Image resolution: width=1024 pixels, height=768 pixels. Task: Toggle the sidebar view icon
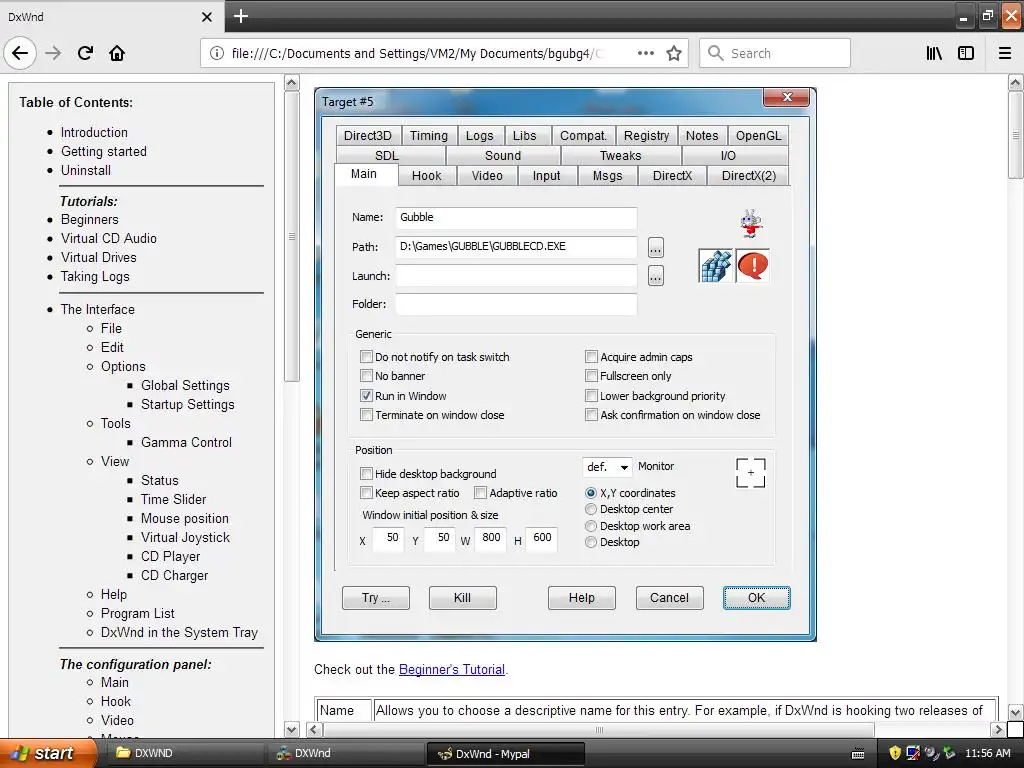click(966, 53)
